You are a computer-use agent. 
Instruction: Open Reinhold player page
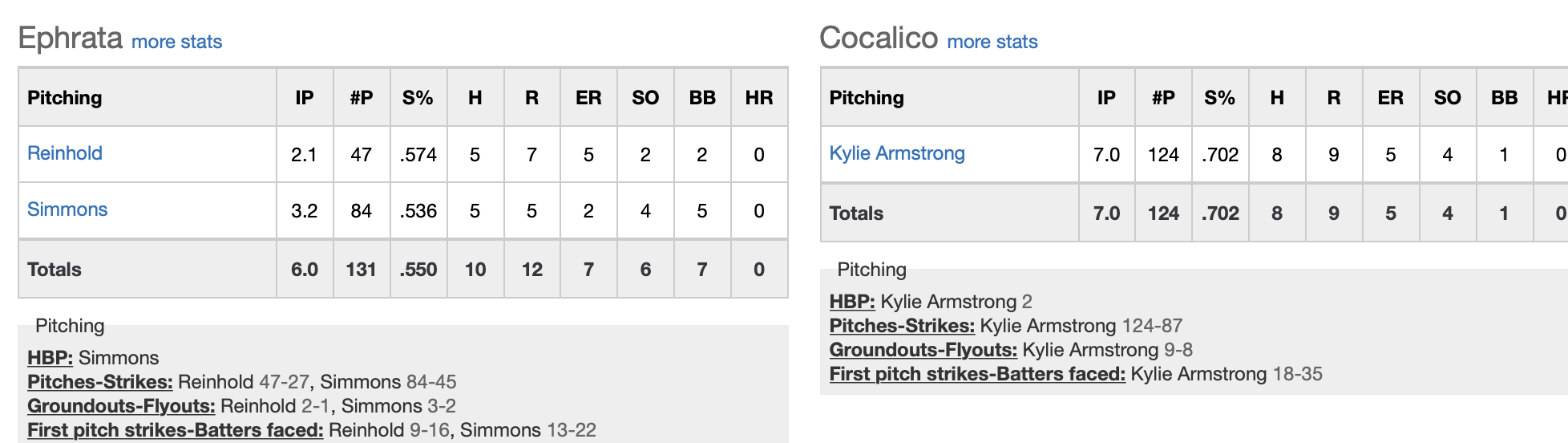(x=65, y=153)
